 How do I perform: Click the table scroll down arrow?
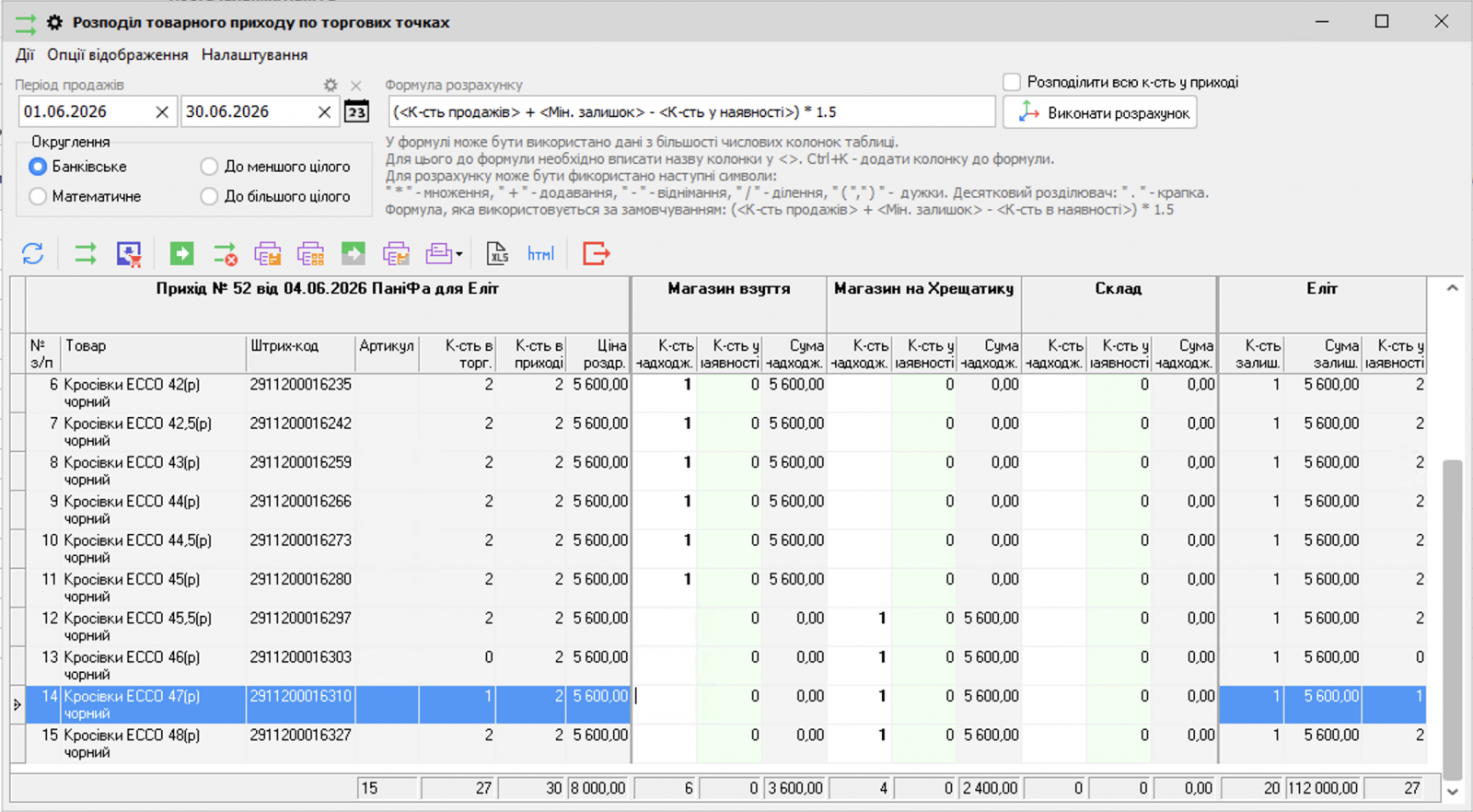coord(1453,791)
